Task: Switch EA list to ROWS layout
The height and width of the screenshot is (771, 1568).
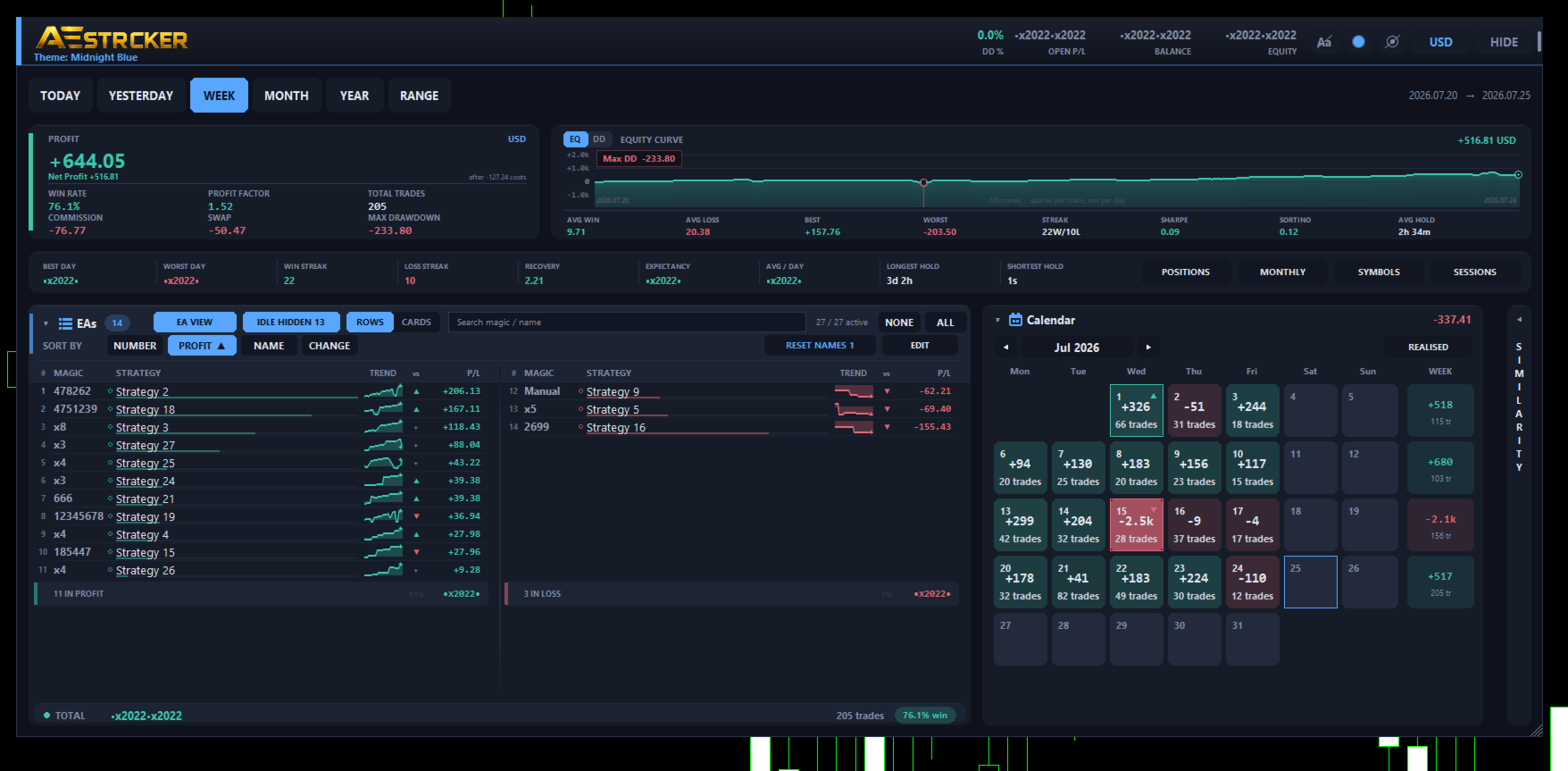Action: coord(370,323)
